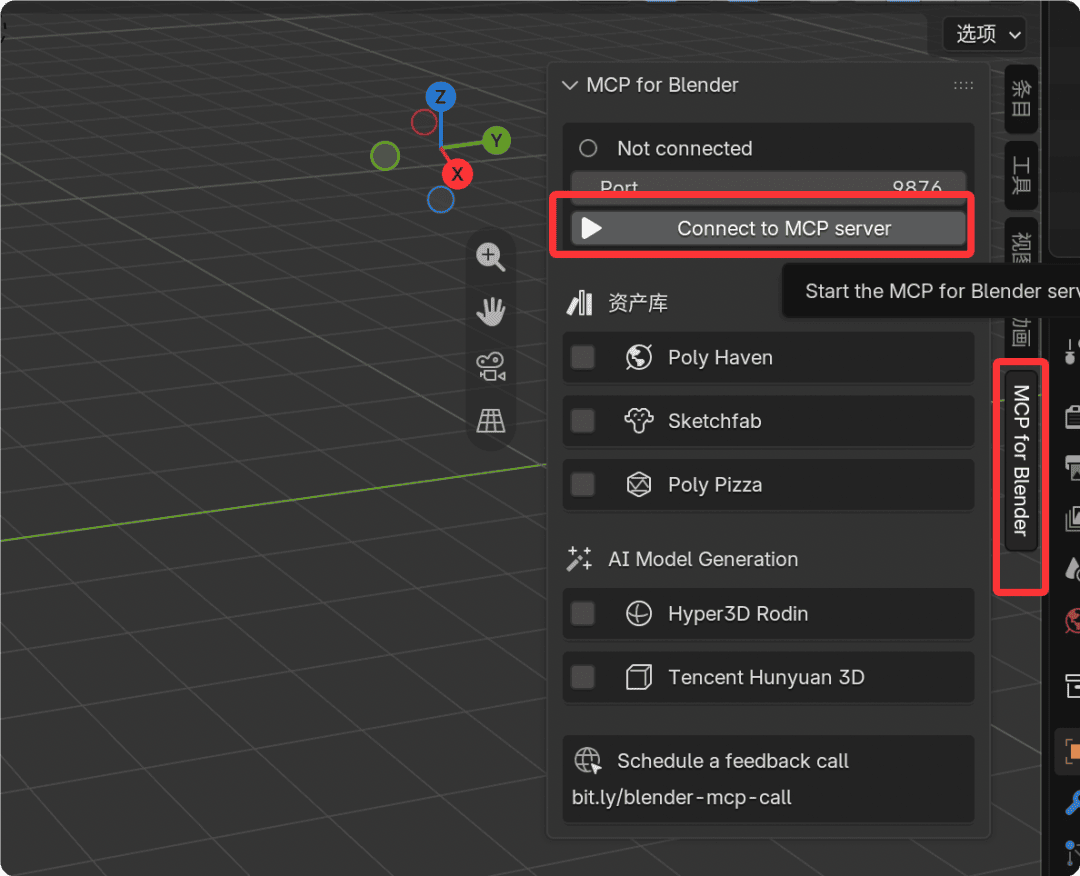Collapse the MCP for Blender panel

tap(570, 85)
